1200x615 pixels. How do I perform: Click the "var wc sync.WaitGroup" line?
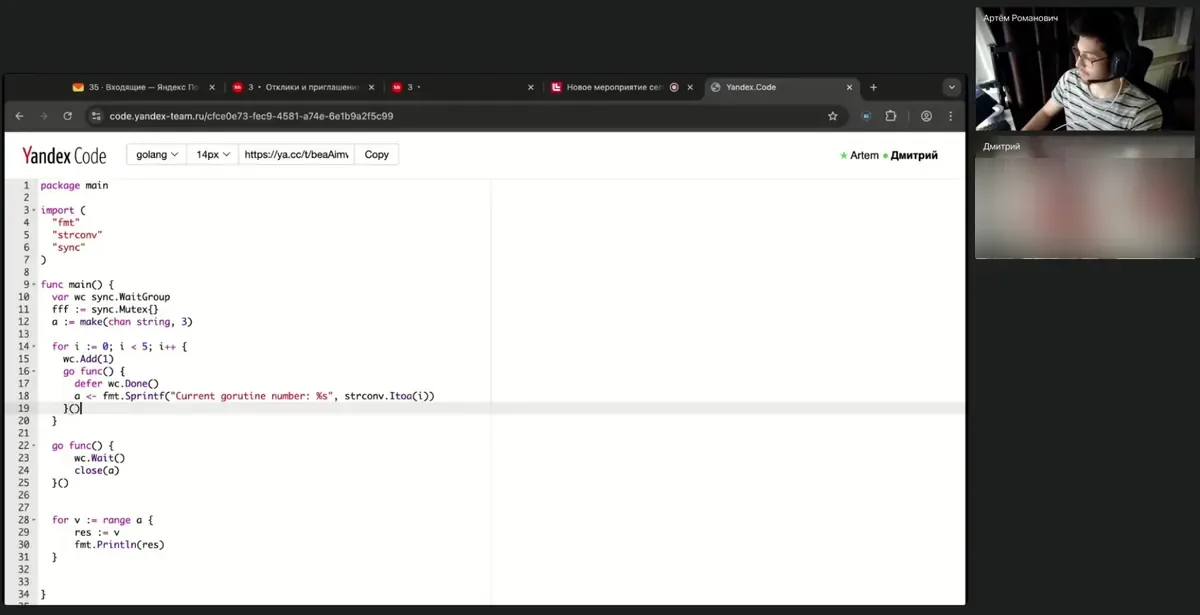tap(111, 296)
